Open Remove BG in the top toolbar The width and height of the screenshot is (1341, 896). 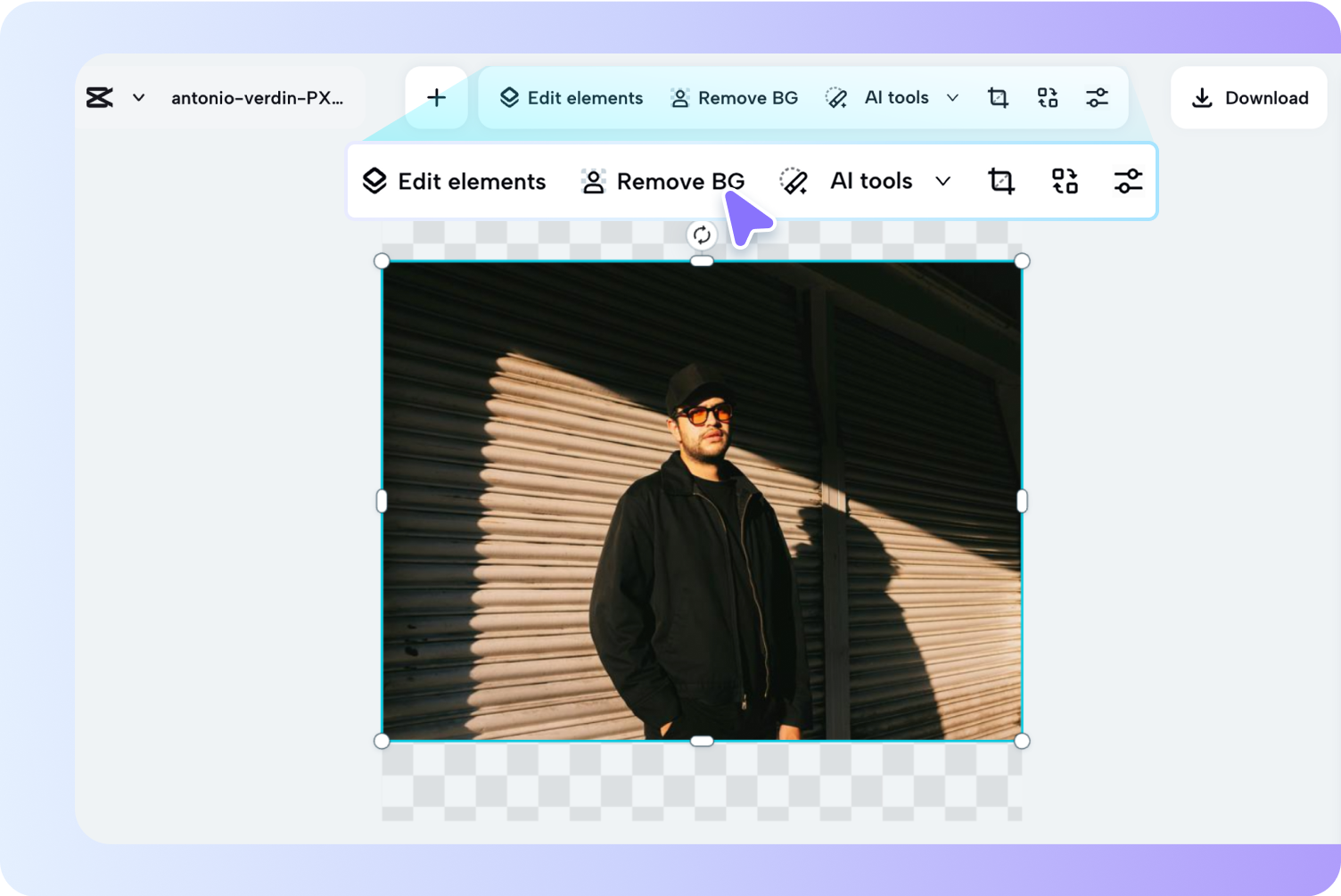pos(734,97)
